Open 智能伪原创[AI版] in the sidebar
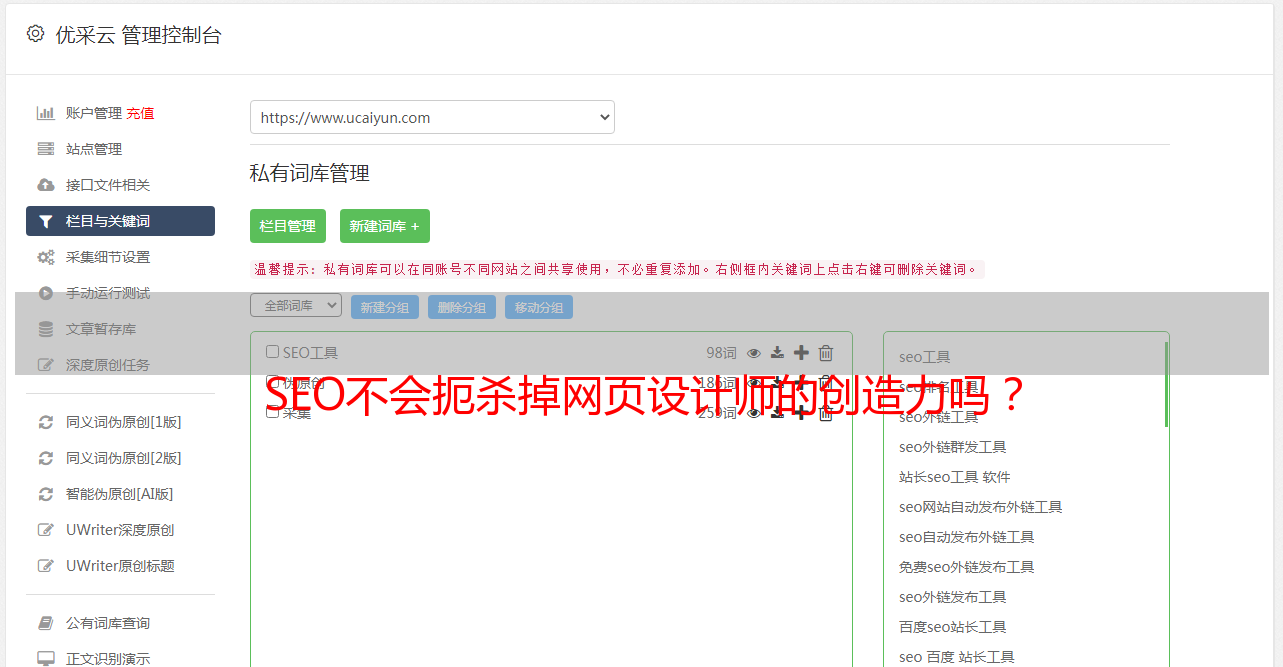 tap(120, 494)
